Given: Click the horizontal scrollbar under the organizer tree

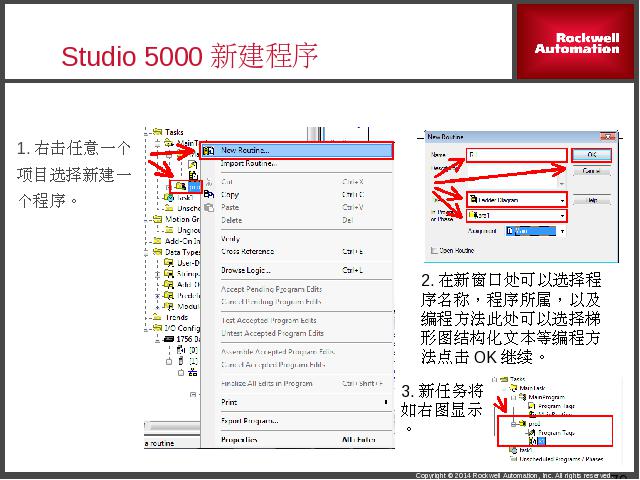Looking at the screenshot, I should point(172,426).
